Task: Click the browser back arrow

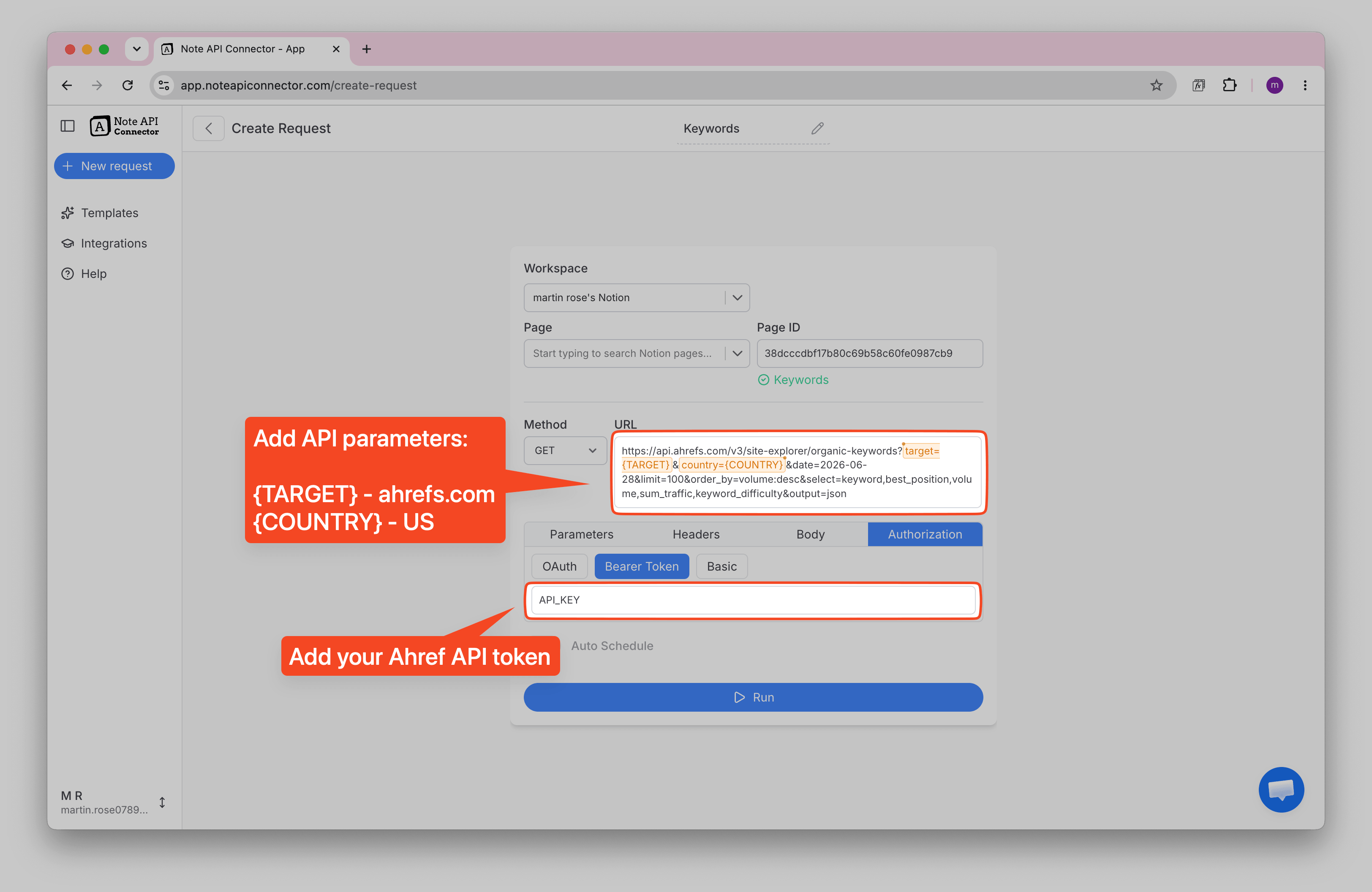Action: [x=67, y=85]
